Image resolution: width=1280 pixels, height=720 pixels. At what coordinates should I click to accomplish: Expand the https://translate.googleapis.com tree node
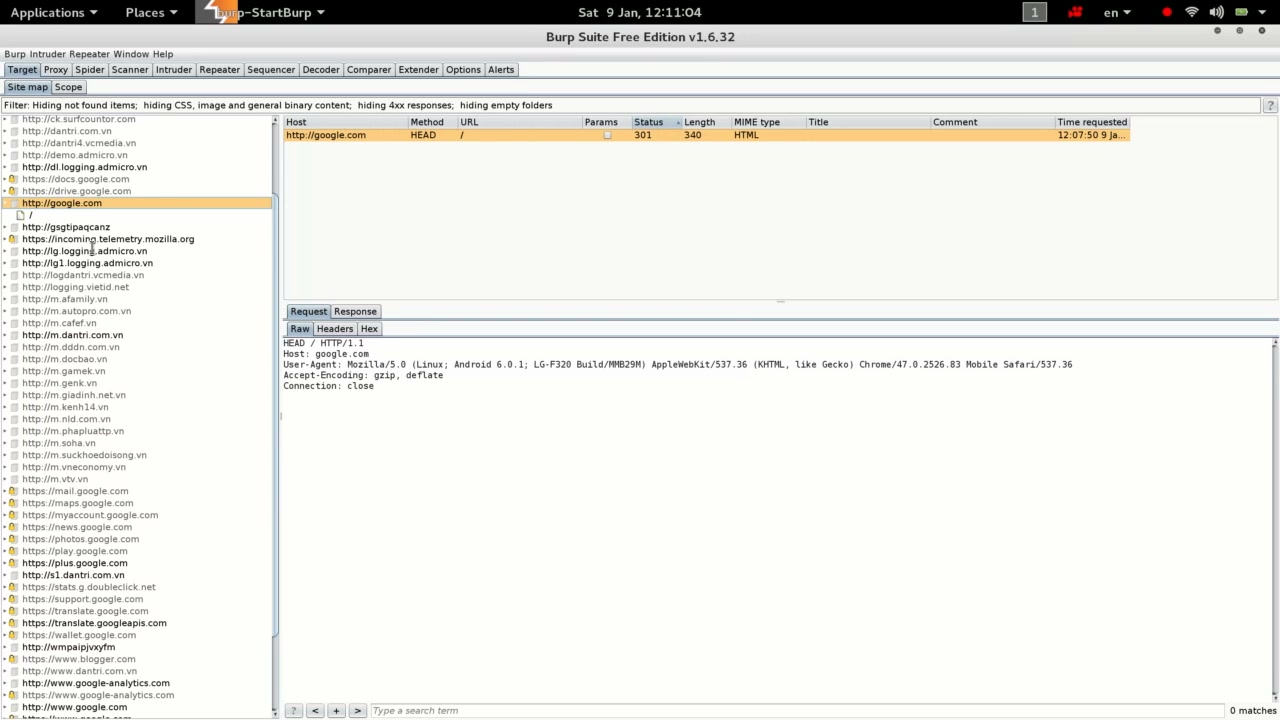coord(4,623)
